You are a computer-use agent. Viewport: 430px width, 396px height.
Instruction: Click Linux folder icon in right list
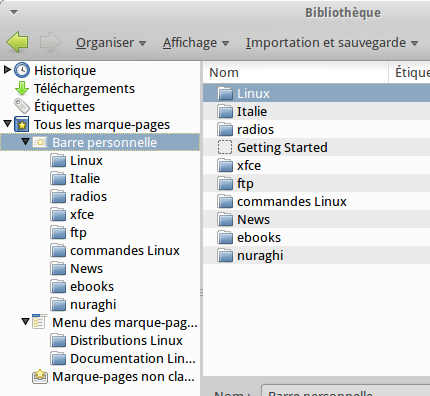(x=225, y=93)
